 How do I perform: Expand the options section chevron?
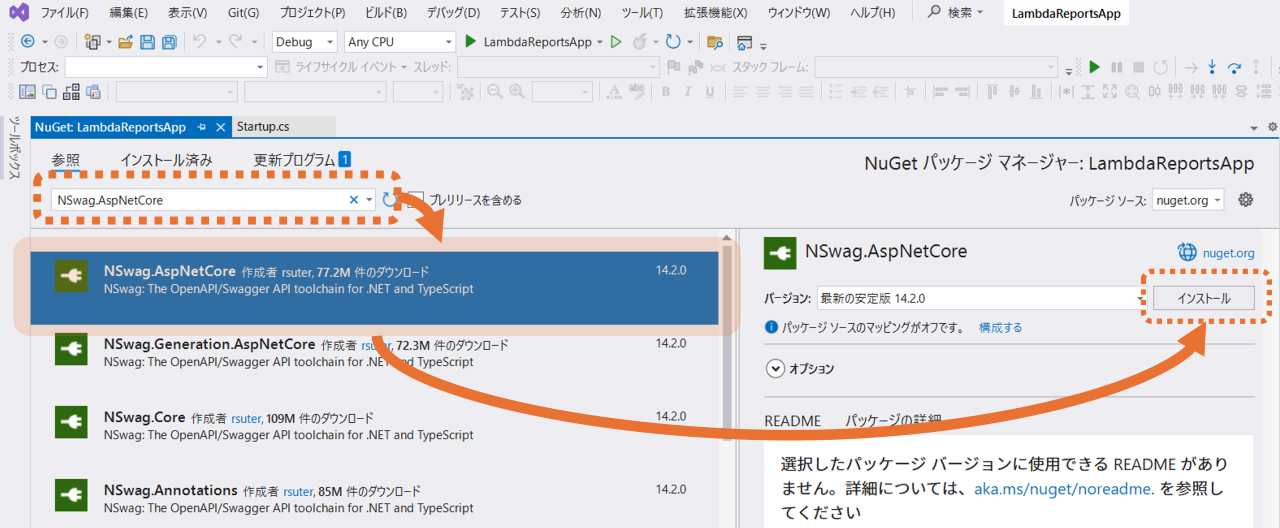pyautogui.click(x=776, y=368)
